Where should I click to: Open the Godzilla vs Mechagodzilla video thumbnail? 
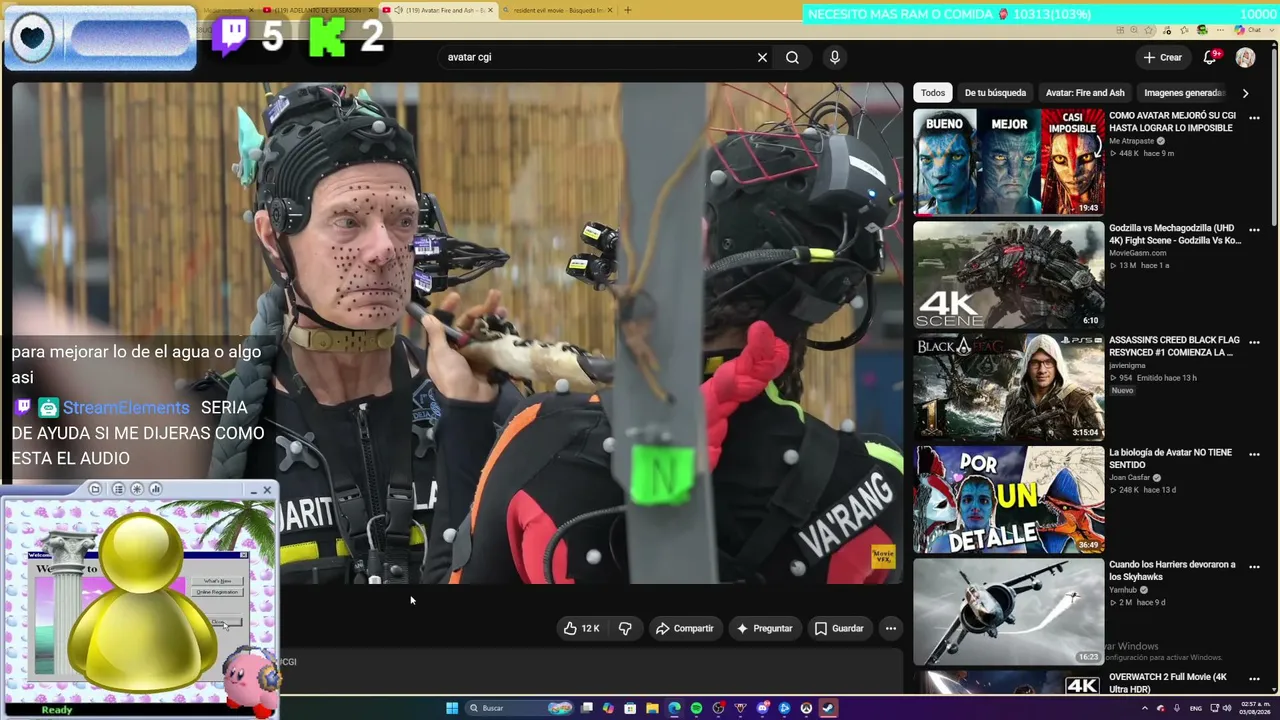click(x=1009, y=275)
